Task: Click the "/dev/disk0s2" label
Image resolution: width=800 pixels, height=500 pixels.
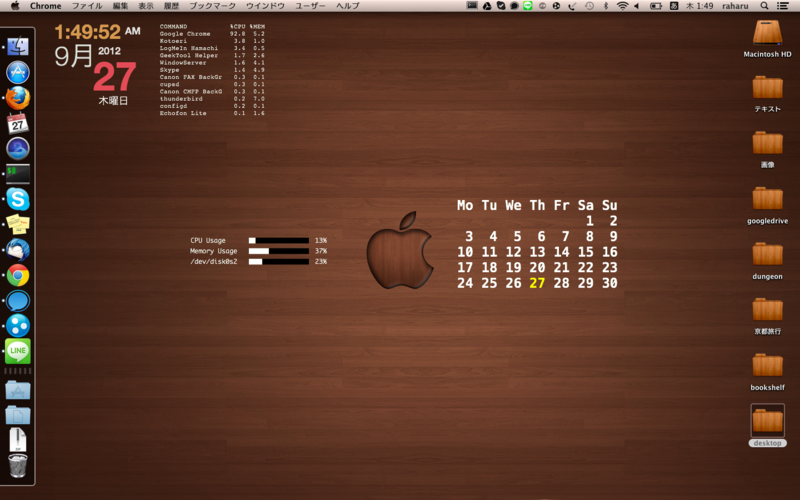Action: pyautogui.click(x=213, y=262)
